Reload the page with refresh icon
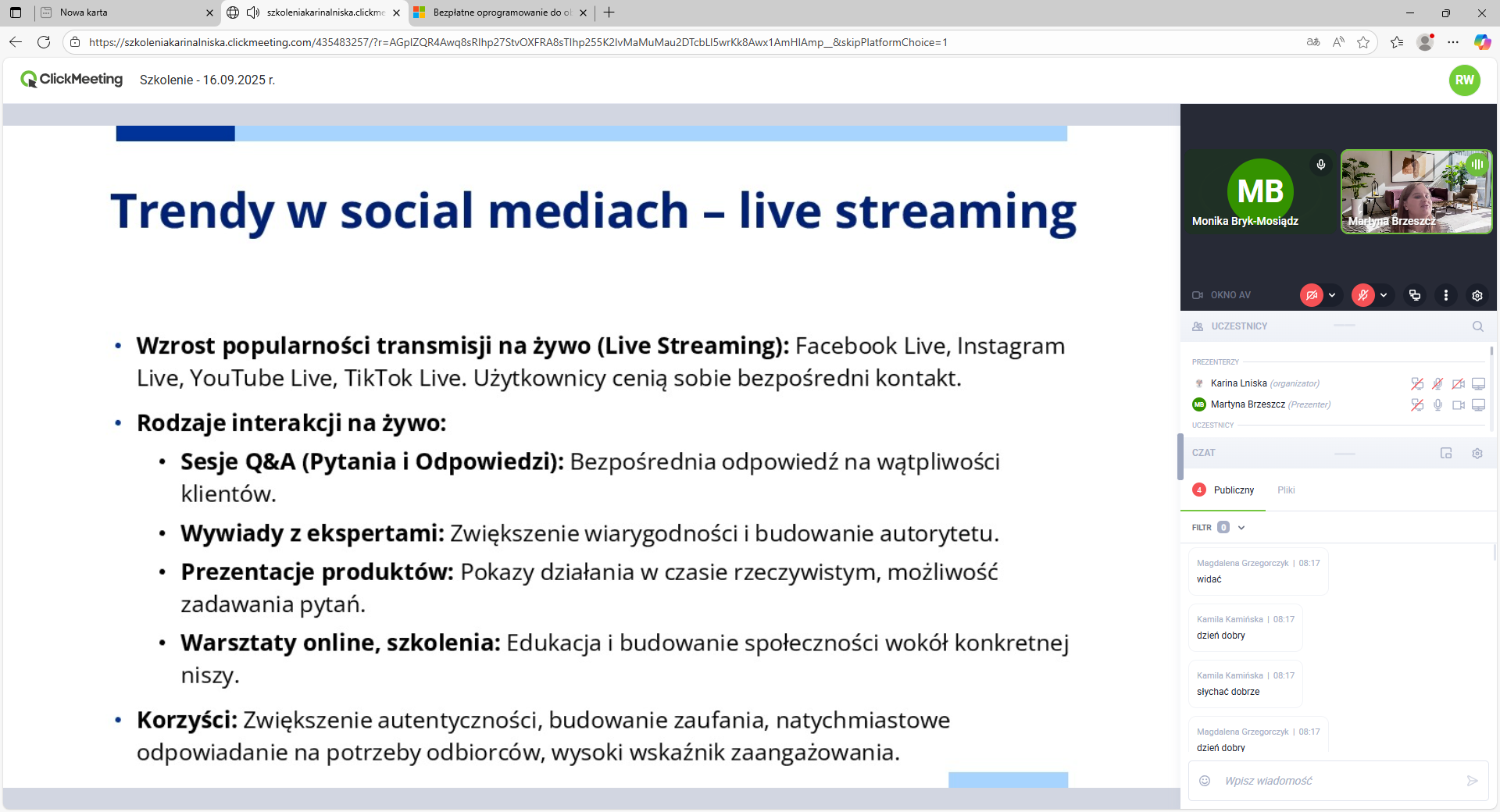1500x812 pixels. point(44,42)
